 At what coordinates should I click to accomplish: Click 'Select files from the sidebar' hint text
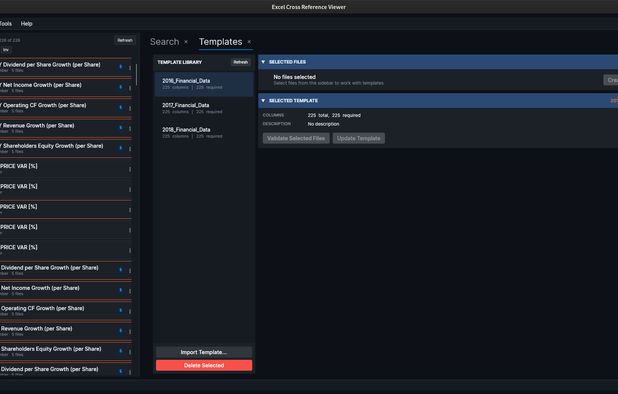pyautogui.click(x=328, y=83)
